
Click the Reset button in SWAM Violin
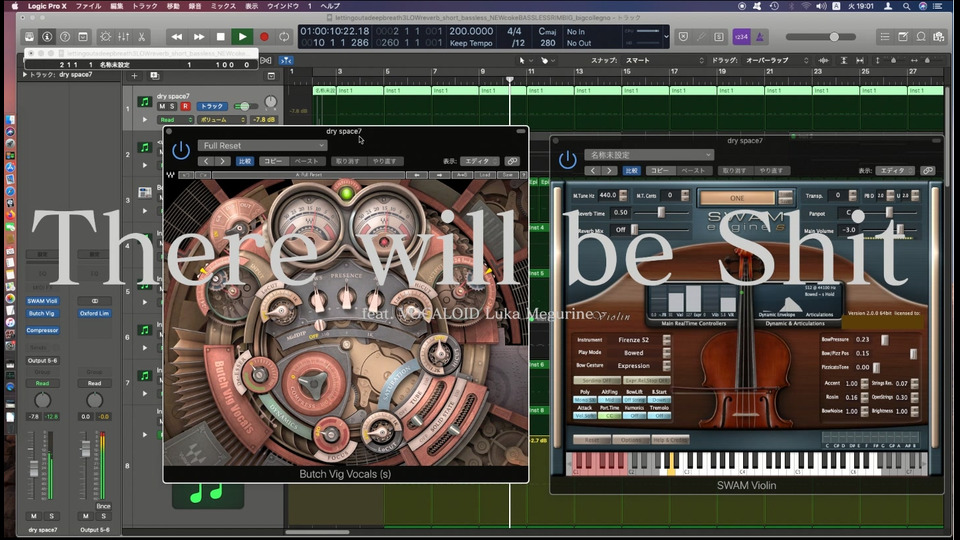[592, 440]
